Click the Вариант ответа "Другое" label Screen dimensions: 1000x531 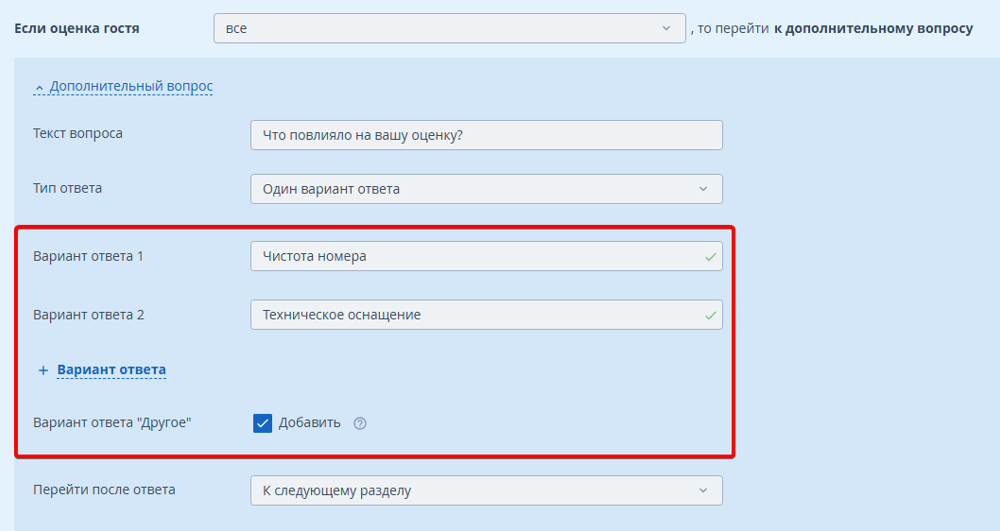click(112, 423)
